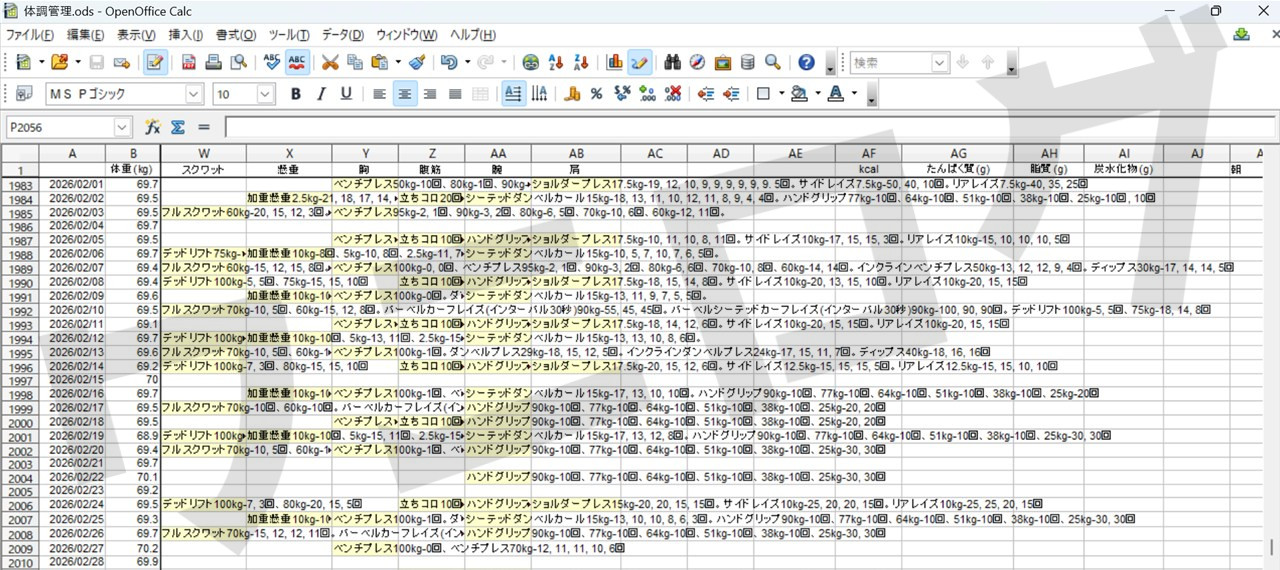The width and height of the screenshot is (1280, 570).
Task: Open Find & Replace binoculars icon
Action: [x=673, y=62]
